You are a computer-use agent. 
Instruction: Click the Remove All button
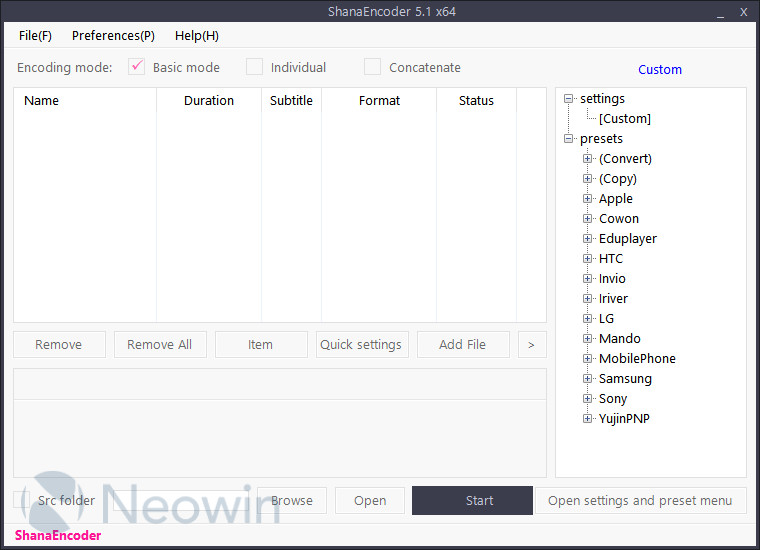160,345
